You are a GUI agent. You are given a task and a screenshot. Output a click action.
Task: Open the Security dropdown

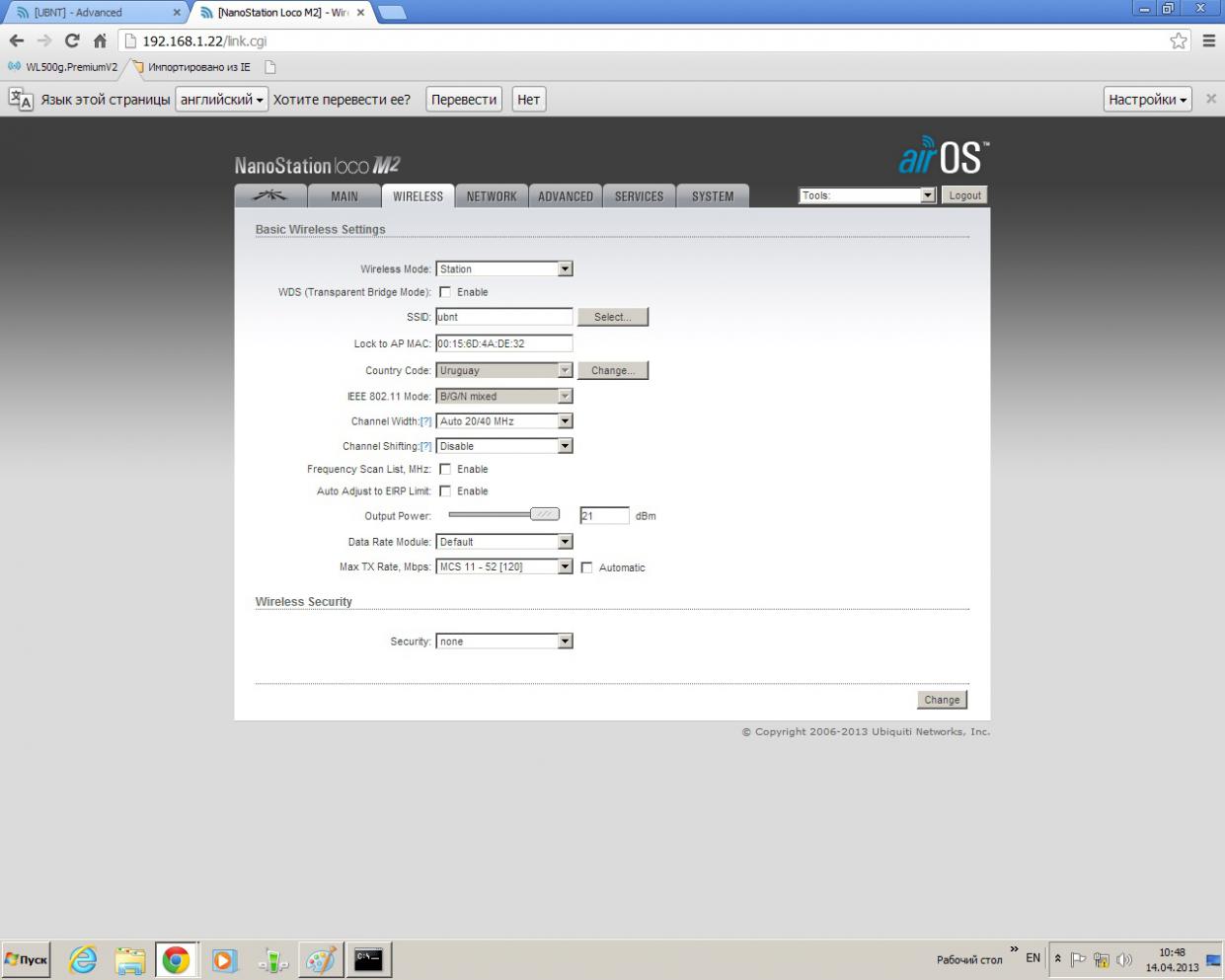coord(504,641)
